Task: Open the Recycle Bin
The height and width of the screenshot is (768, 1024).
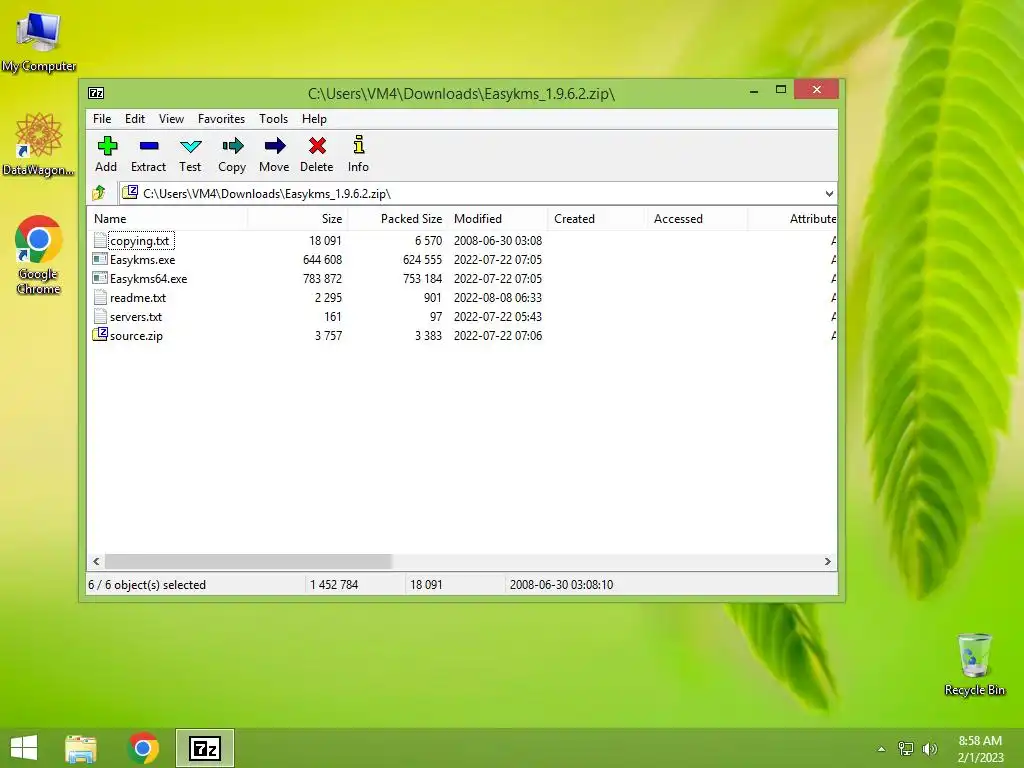Action: (x=974, y=664)
